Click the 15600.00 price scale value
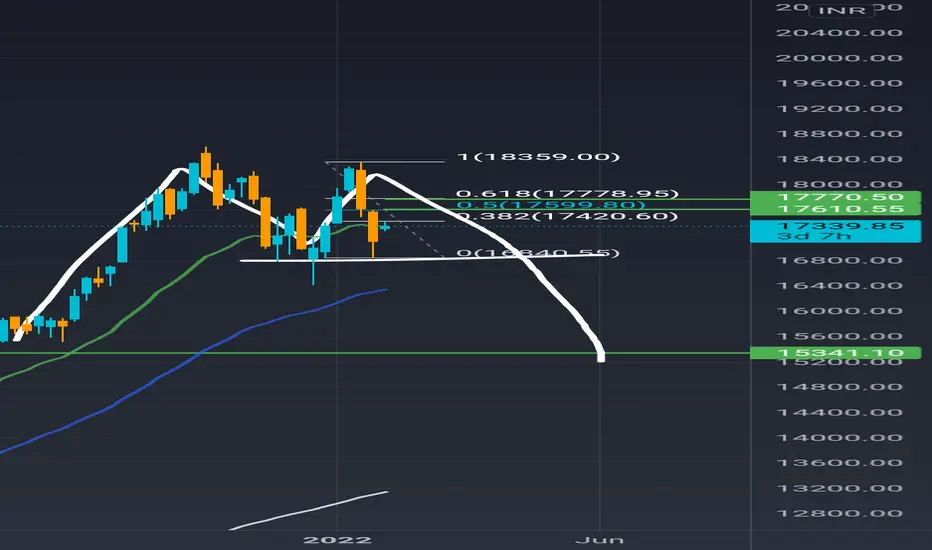The height and width of the screenshot is (550, 932). (839, 337)
